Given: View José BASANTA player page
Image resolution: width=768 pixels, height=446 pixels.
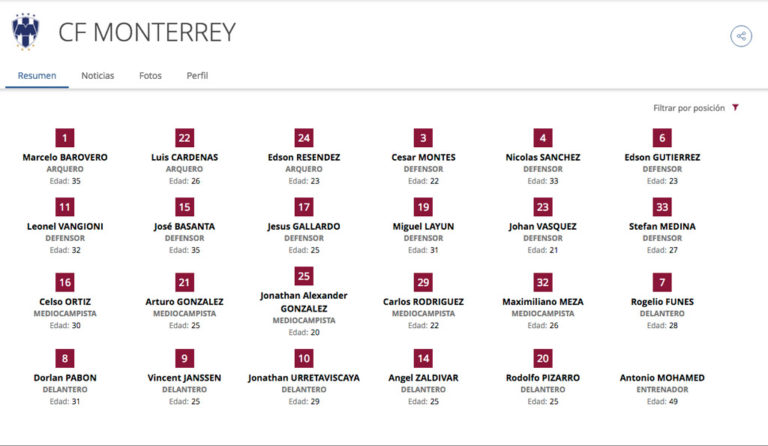Looking at the screenshot, I should 184,226.
